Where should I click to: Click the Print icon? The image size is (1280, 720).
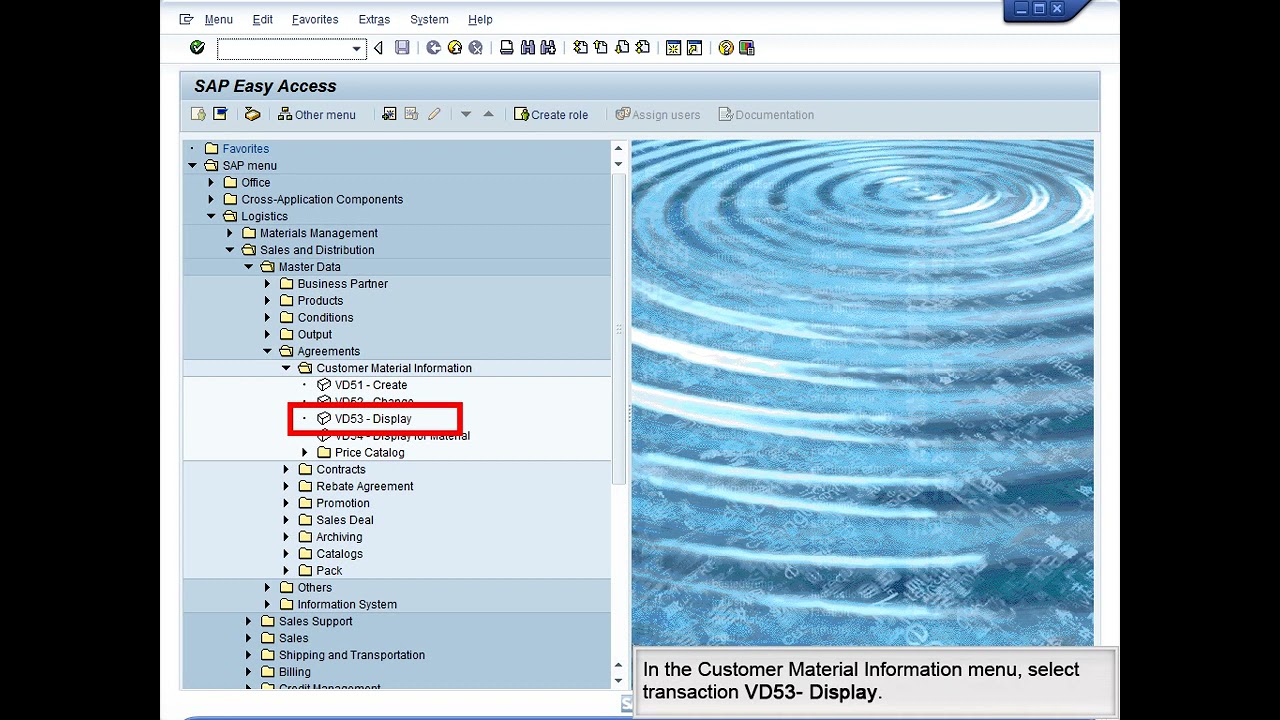click(507, 47)
